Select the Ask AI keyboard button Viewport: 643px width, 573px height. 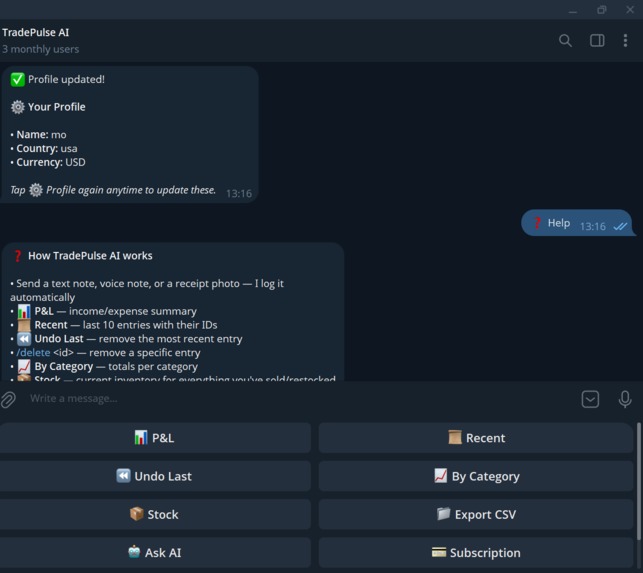pos(155,552)
